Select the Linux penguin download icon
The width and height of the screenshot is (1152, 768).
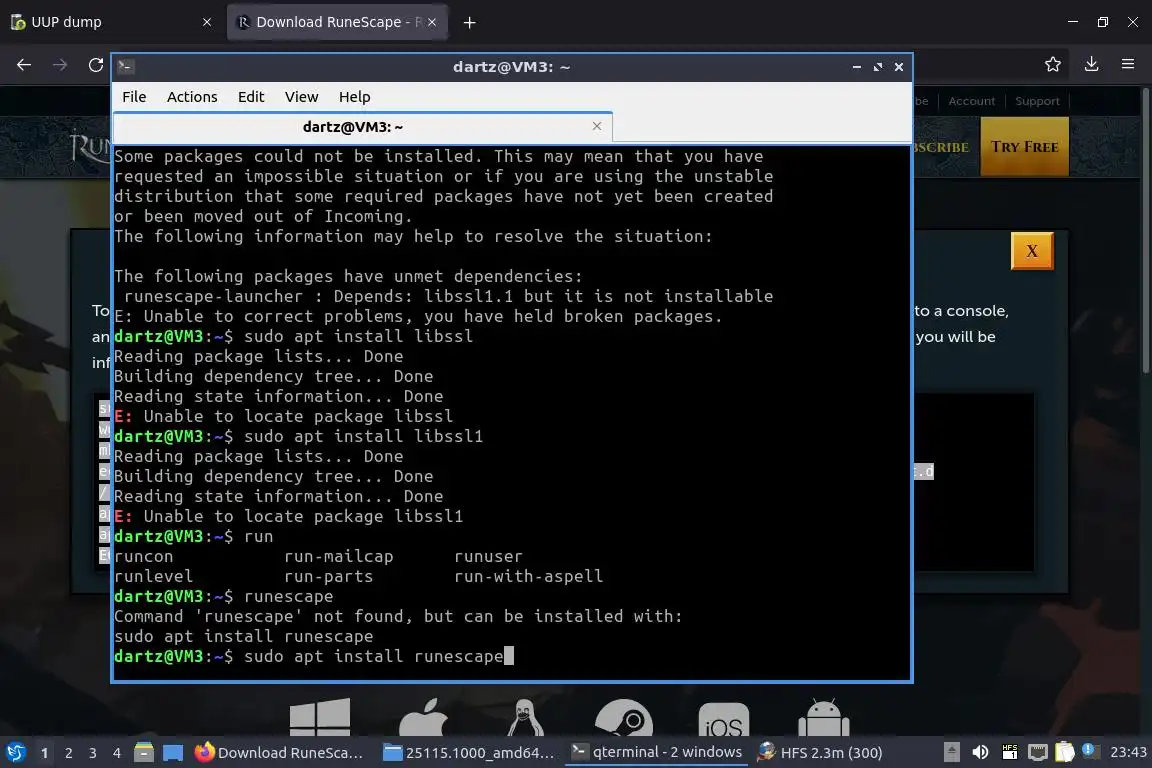(x=525, y=717)
